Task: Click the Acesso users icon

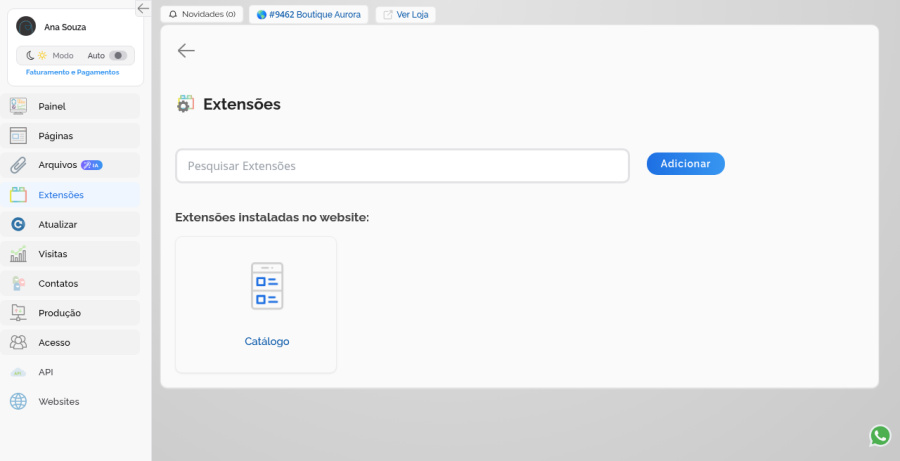Action: pyautogui.click(x=18, y=343)
